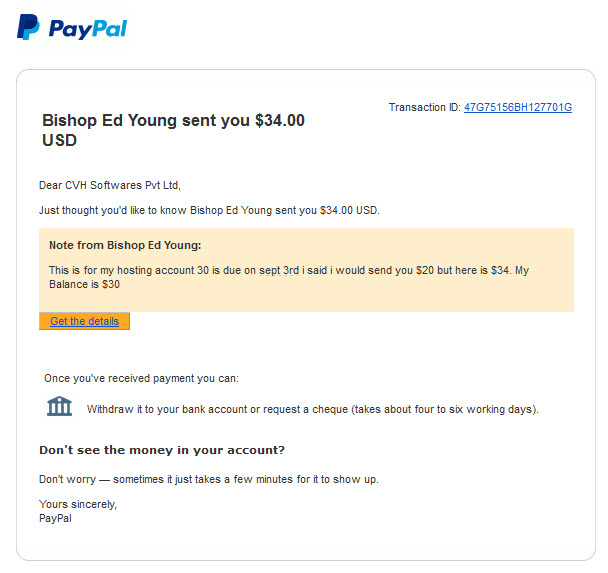
Task: Click Don't see the money heading
Action: (x=162, y=450)
